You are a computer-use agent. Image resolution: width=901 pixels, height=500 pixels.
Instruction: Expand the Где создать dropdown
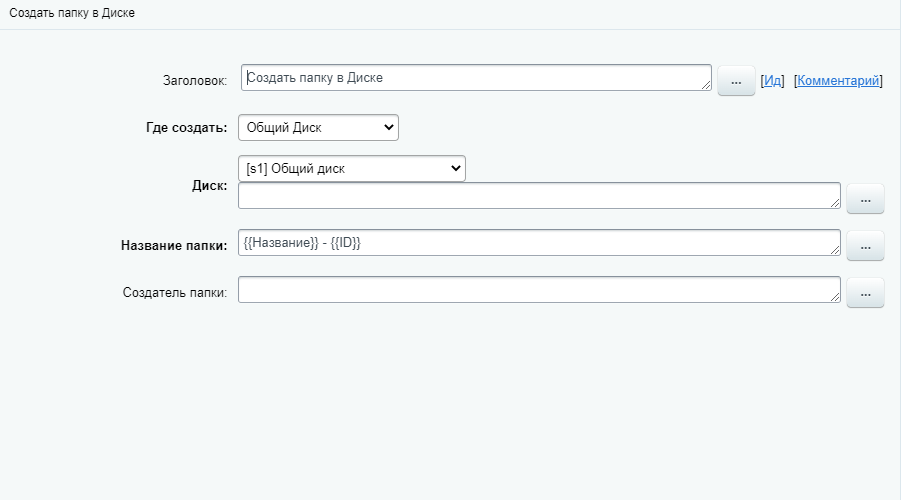[x=318, y=128]
